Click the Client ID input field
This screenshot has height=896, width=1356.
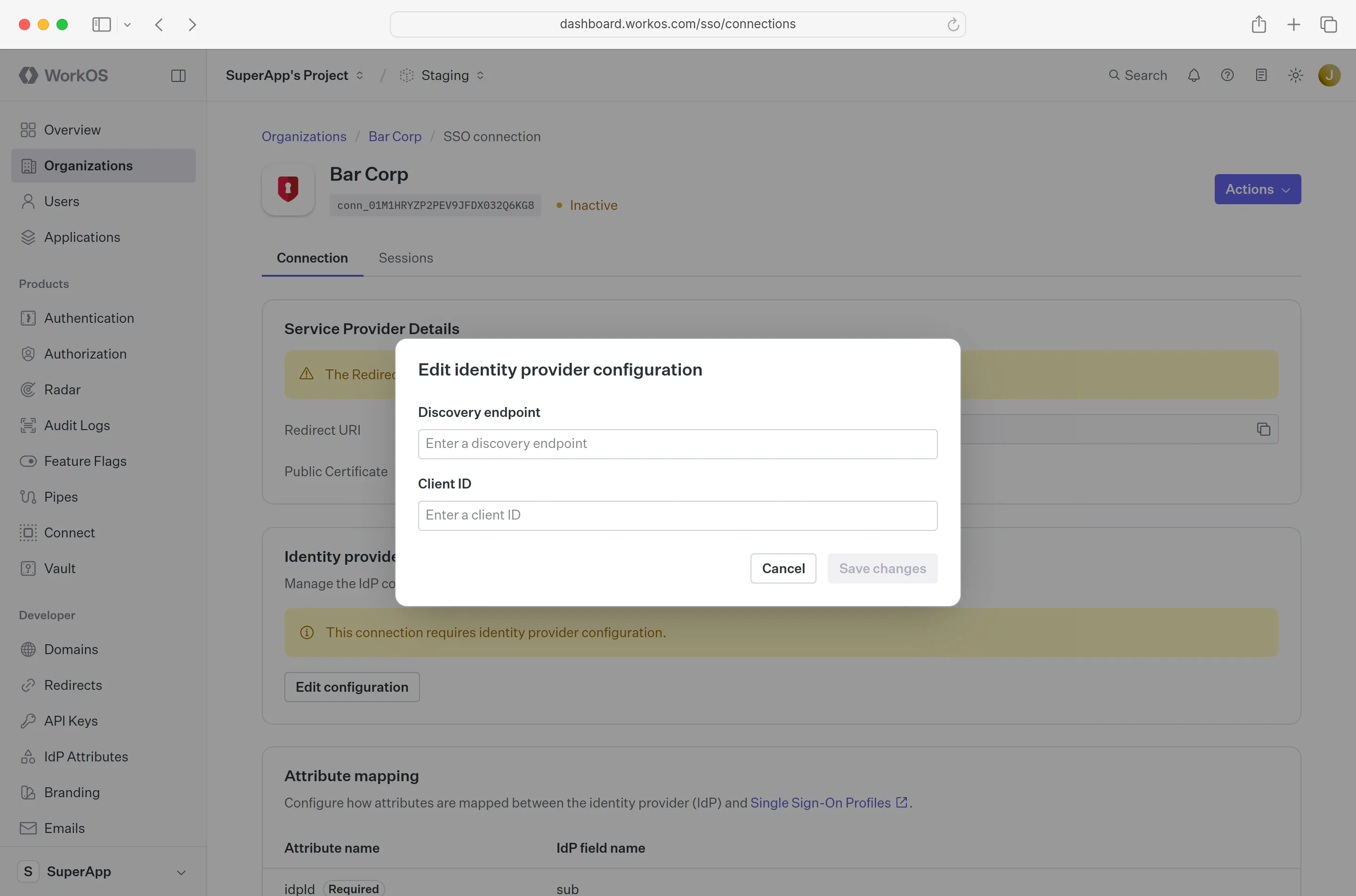[x=678, y=515]
